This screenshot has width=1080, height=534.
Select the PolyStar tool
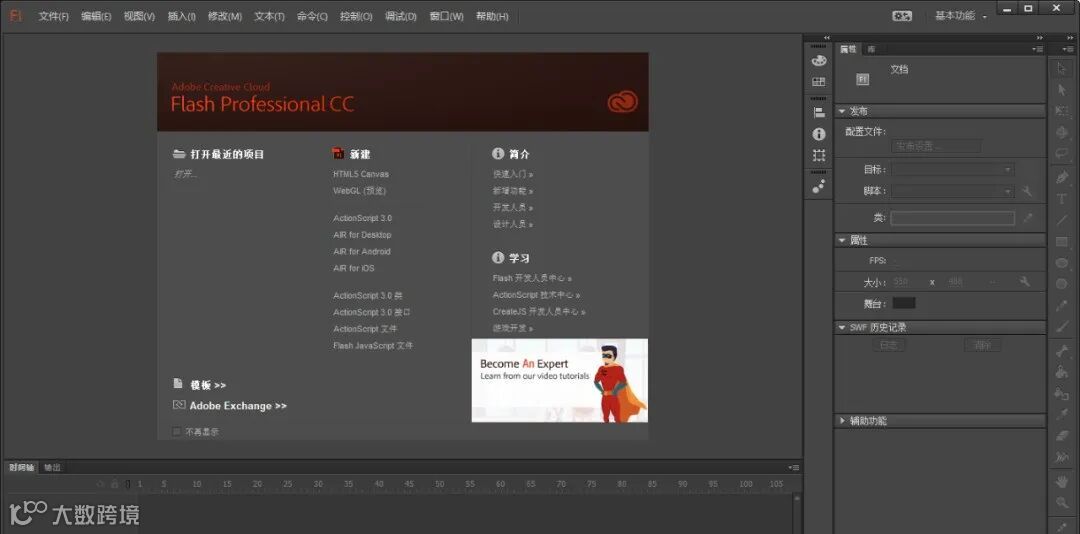tap(1061, 284)
